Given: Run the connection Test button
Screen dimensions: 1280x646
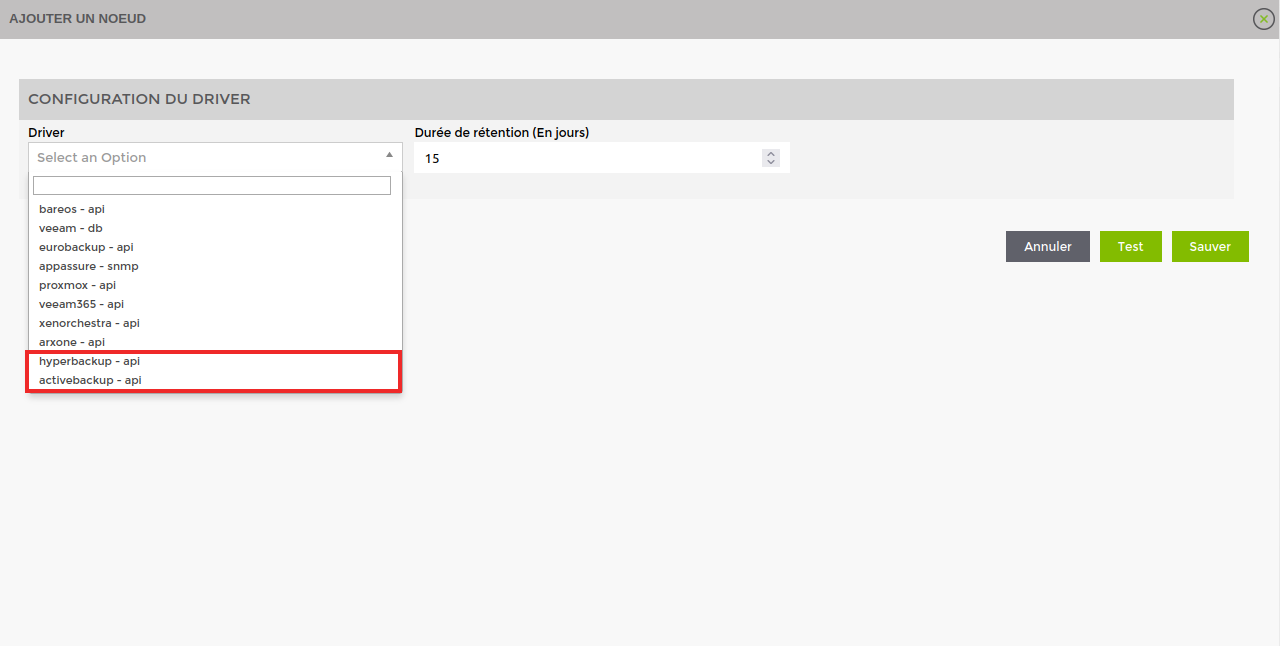Looking at the screenshot, I should (1130, 247).
